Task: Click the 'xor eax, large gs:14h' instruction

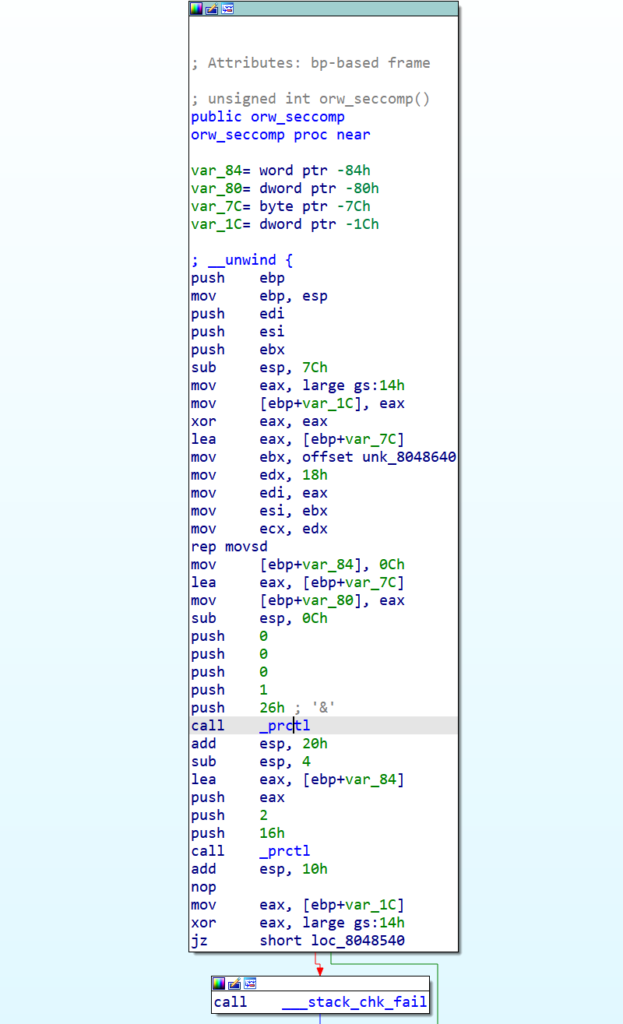Action: coord(298,923)
